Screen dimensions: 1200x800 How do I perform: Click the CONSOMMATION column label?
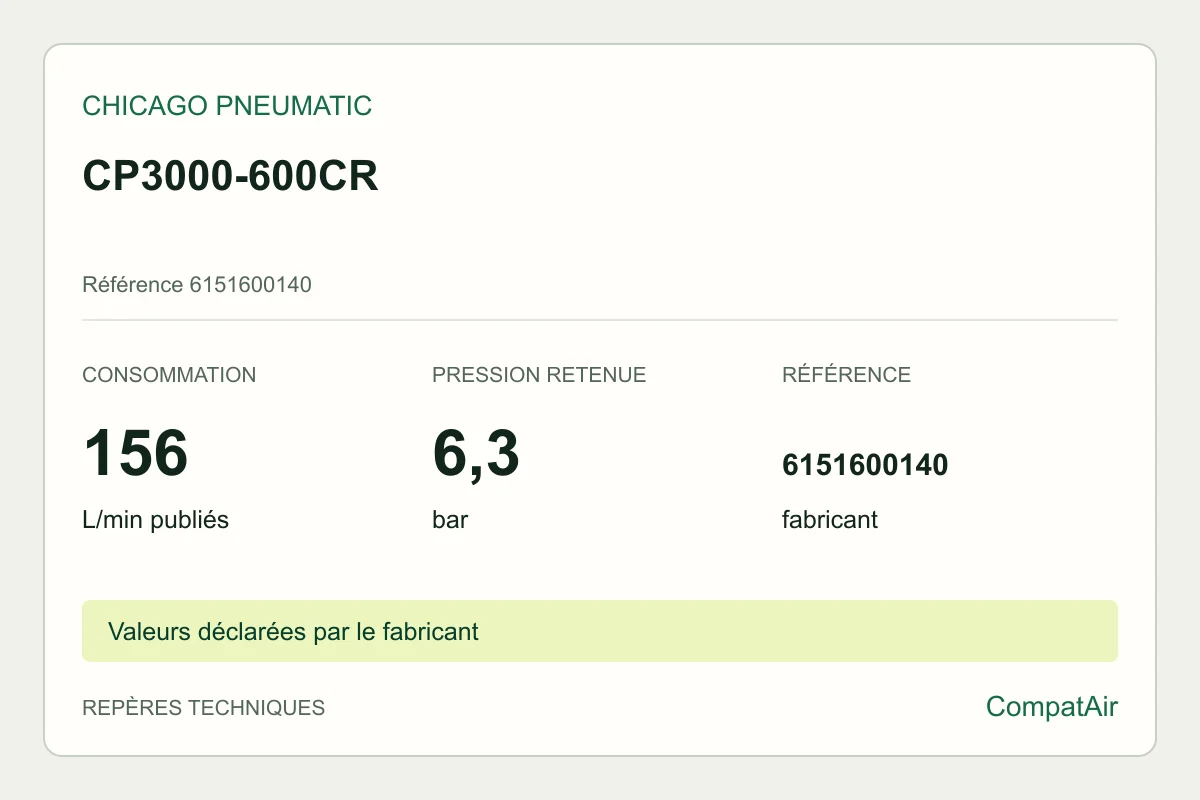pos(169,375)
